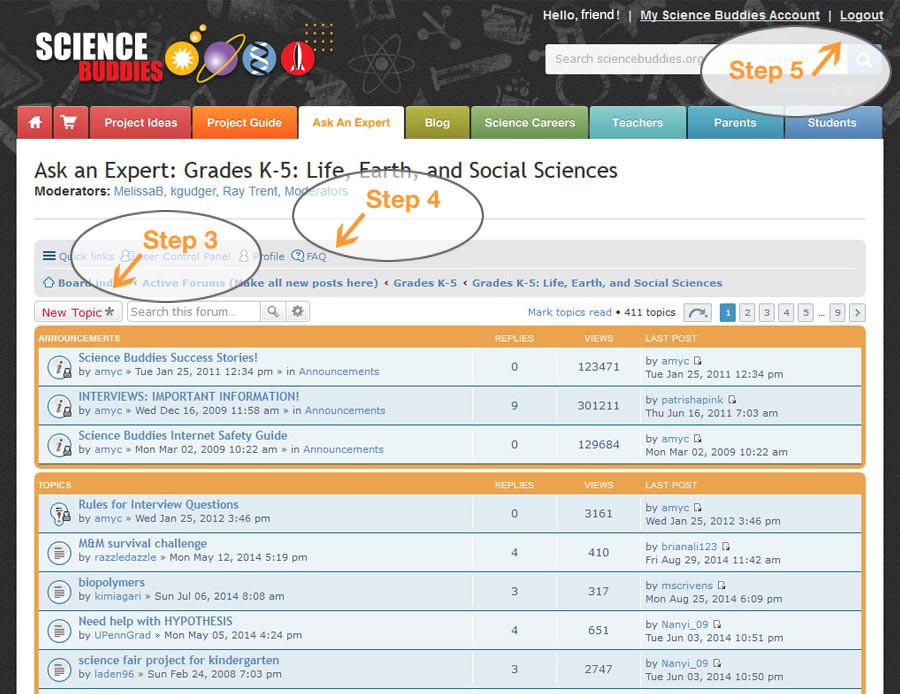900x694 pixels.
Task: Open author razzledazzle profile
Action: pyautogui.click(x=125, y=557)
